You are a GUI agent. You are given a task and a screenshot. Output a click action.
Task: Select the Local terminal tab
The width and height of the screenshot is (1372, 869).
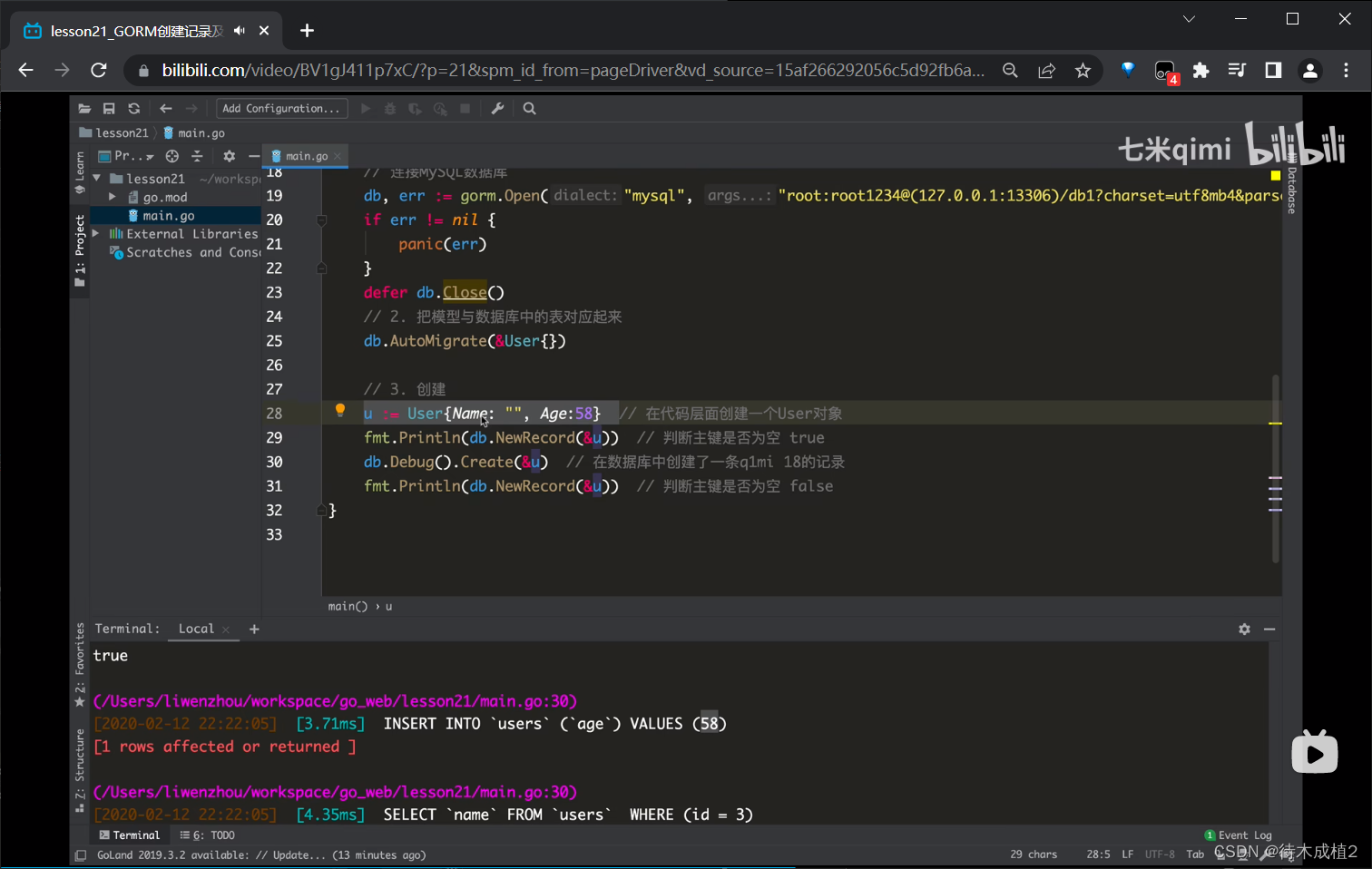coord(196,629)
